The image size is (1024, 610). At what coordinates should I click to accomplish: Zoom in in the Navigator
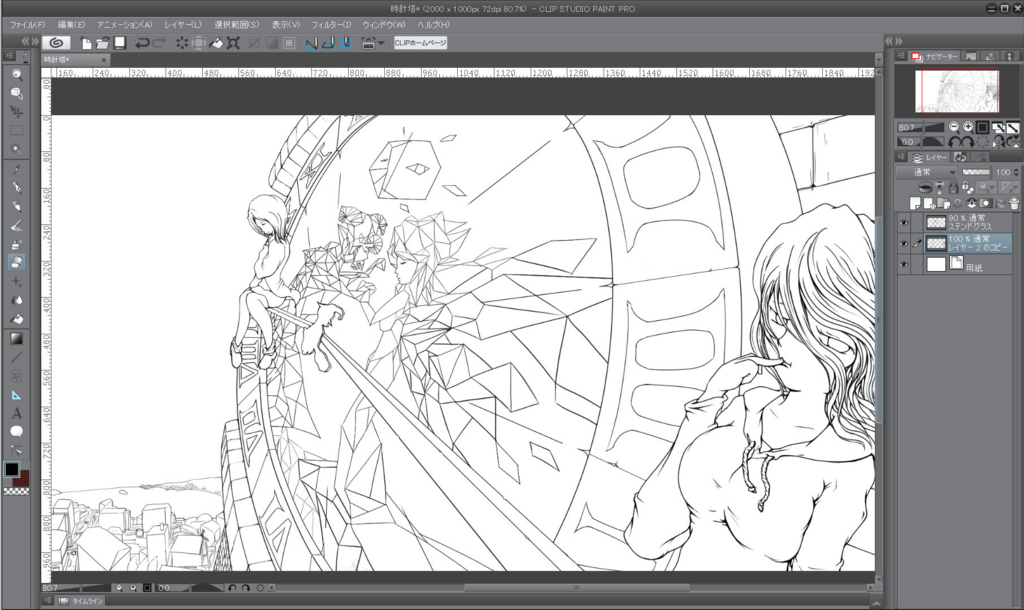point(968,127)
